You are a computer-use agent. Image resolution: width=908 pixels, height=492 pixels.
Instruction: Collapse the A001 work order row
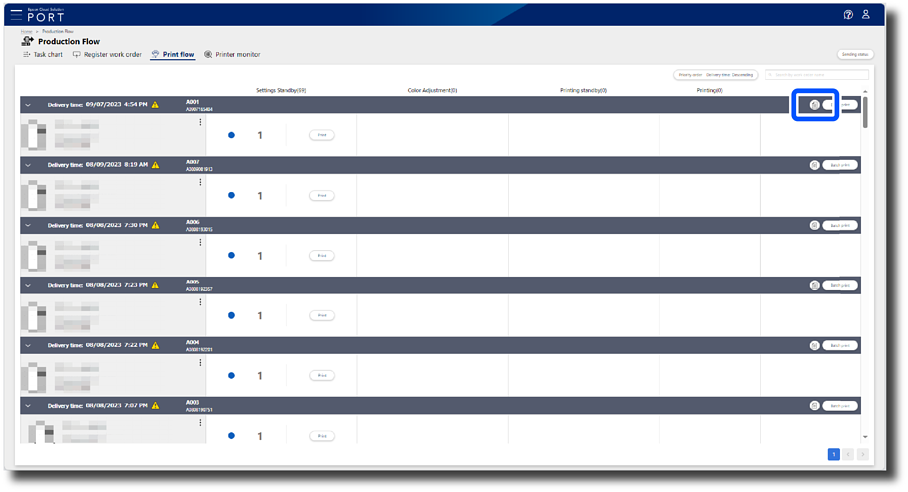click(28, 105)
